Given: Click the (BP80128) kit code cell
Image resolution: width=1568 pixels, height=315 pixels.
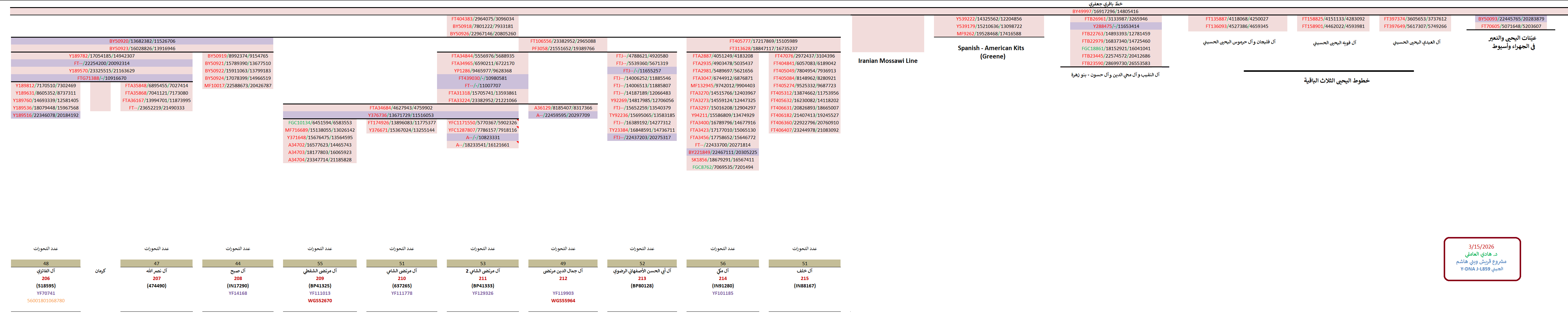Looking at the screenshot, I should click(x=641, y=286).
